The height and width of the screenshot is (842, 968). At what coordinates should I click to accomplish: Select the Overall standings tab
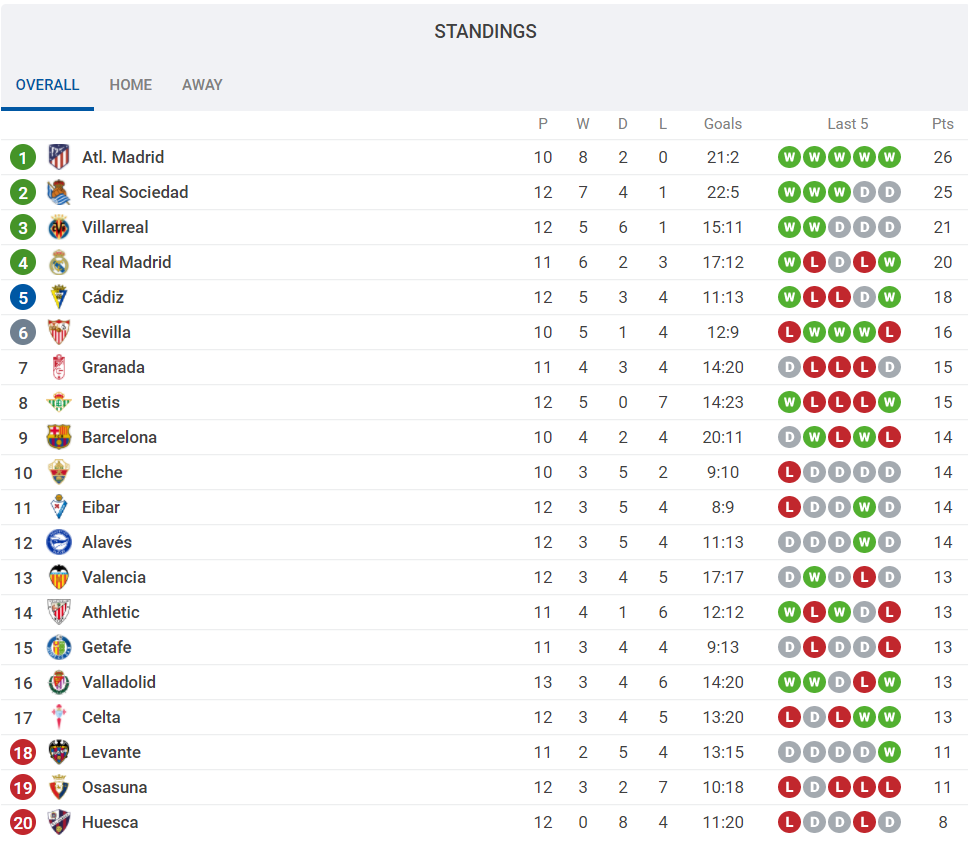click(47, 85)
